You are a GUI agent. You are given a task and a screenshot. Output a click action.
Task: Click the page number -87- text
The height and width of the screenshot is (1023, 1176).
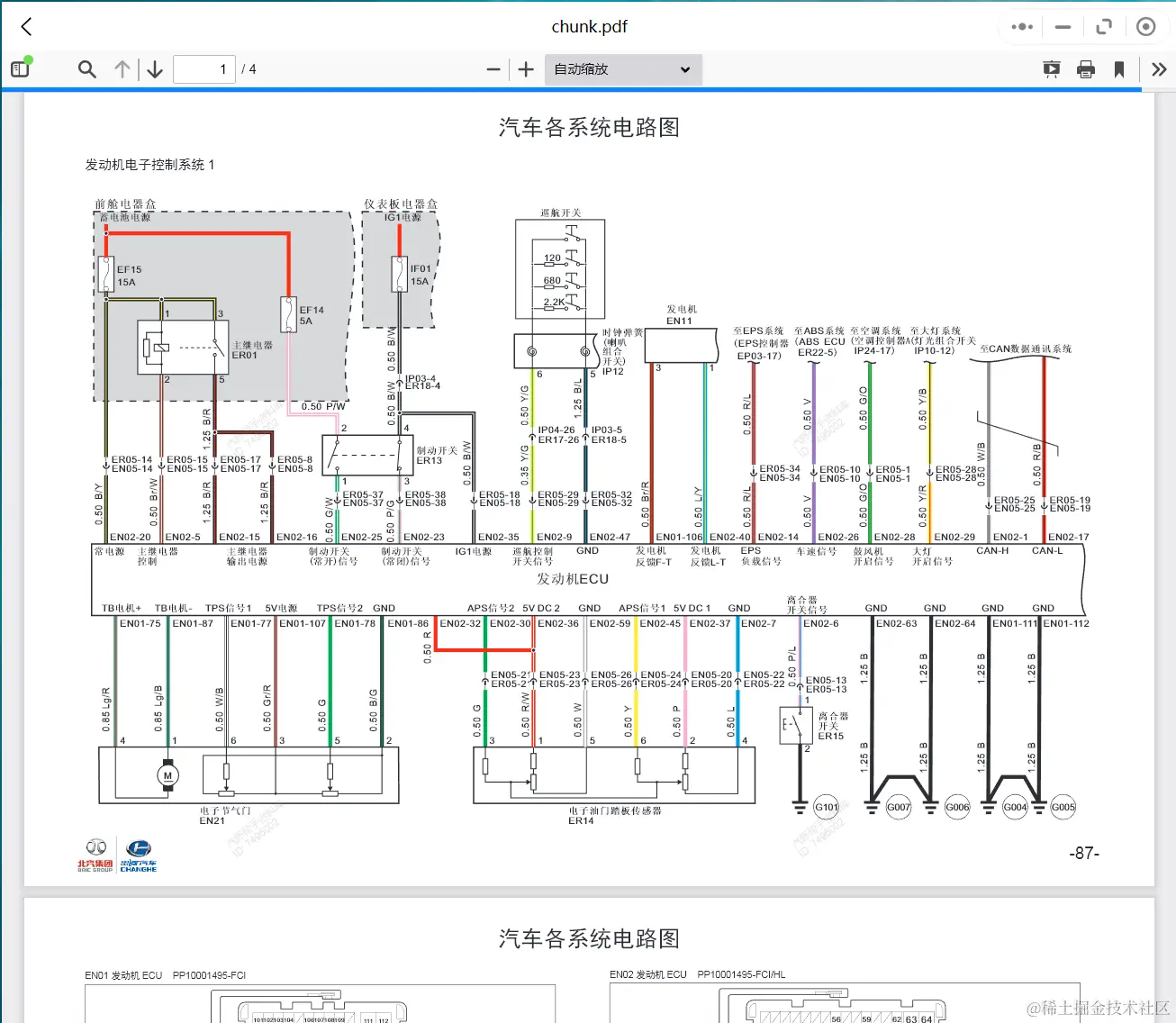point(1084,853)
